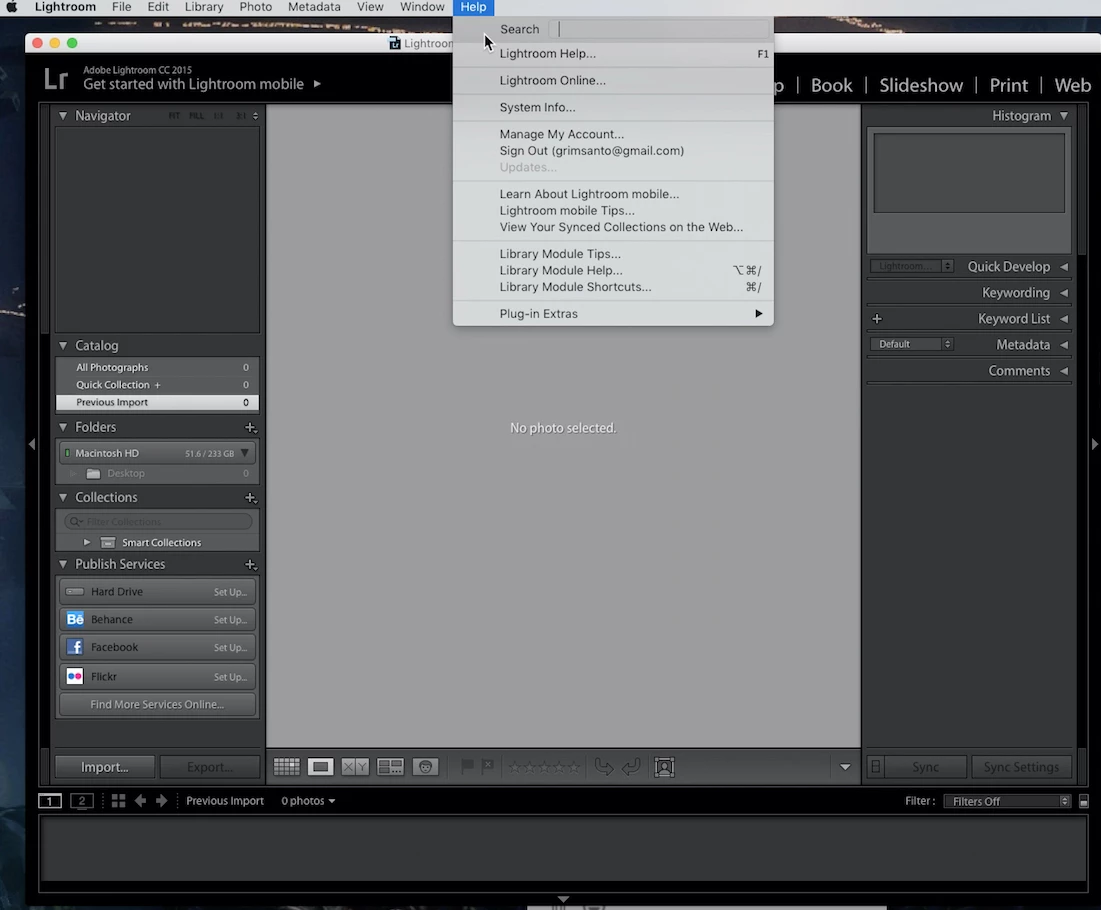Image resolution: width=1101 pixels, height=910 pixels.
Task: Collapse the Publish Services panel
Action: pos(63,564)
